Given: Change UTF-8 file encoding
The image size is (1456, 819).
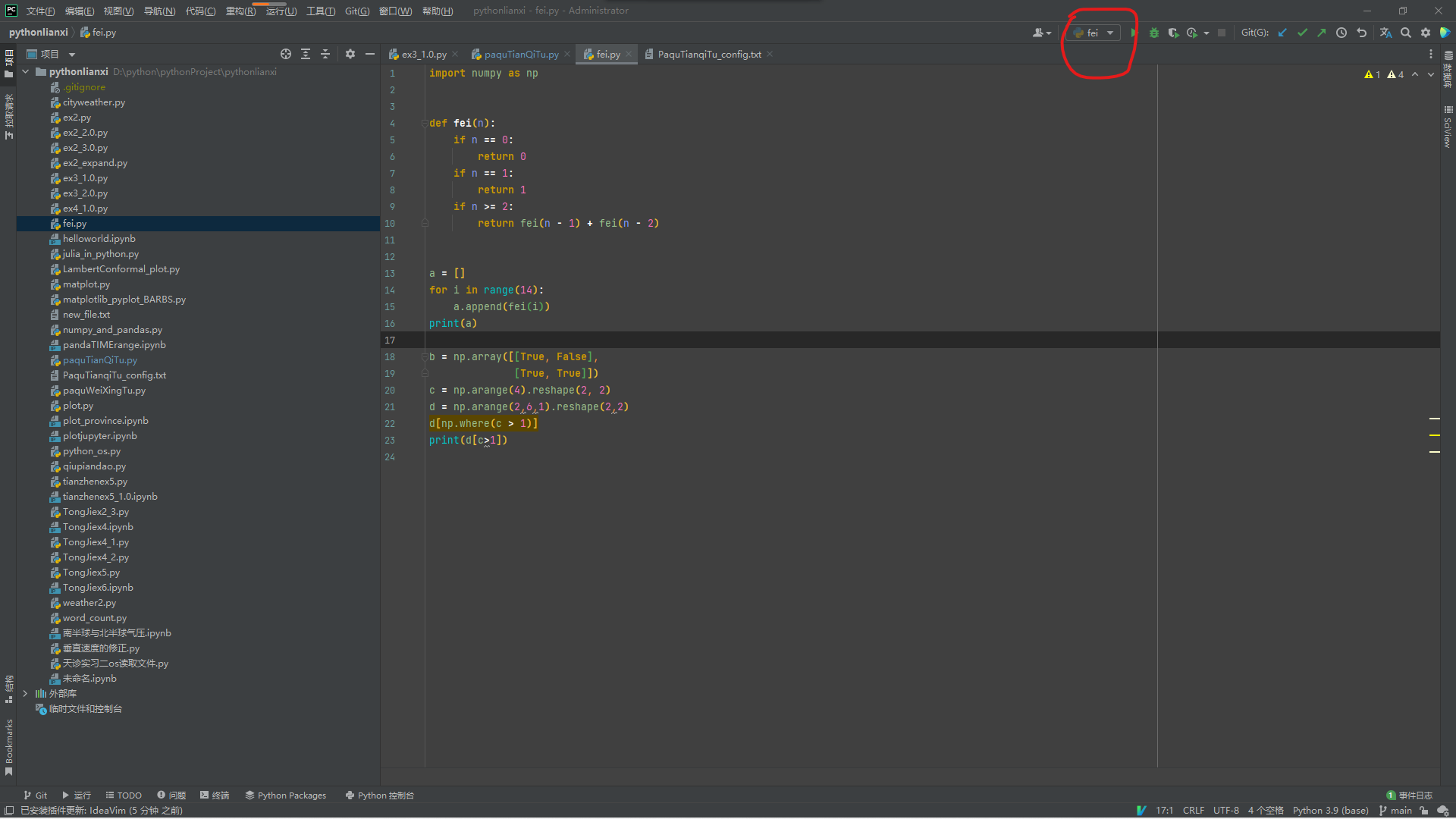Looking at the screenshot, I should [1225, 810].
